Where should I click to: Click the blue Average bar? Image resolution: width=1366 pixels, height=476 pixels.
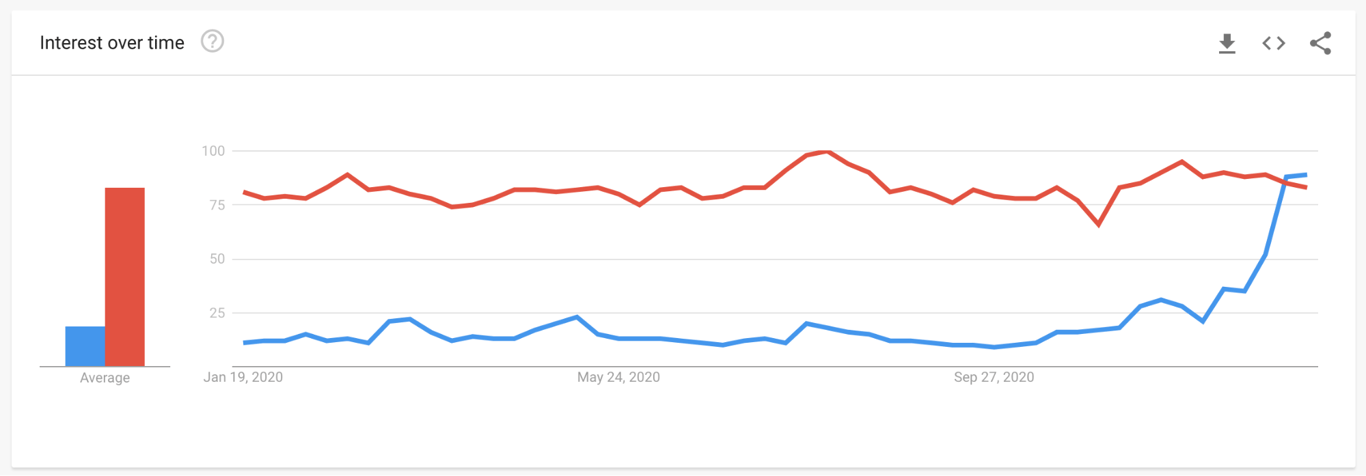click(85, 346)
